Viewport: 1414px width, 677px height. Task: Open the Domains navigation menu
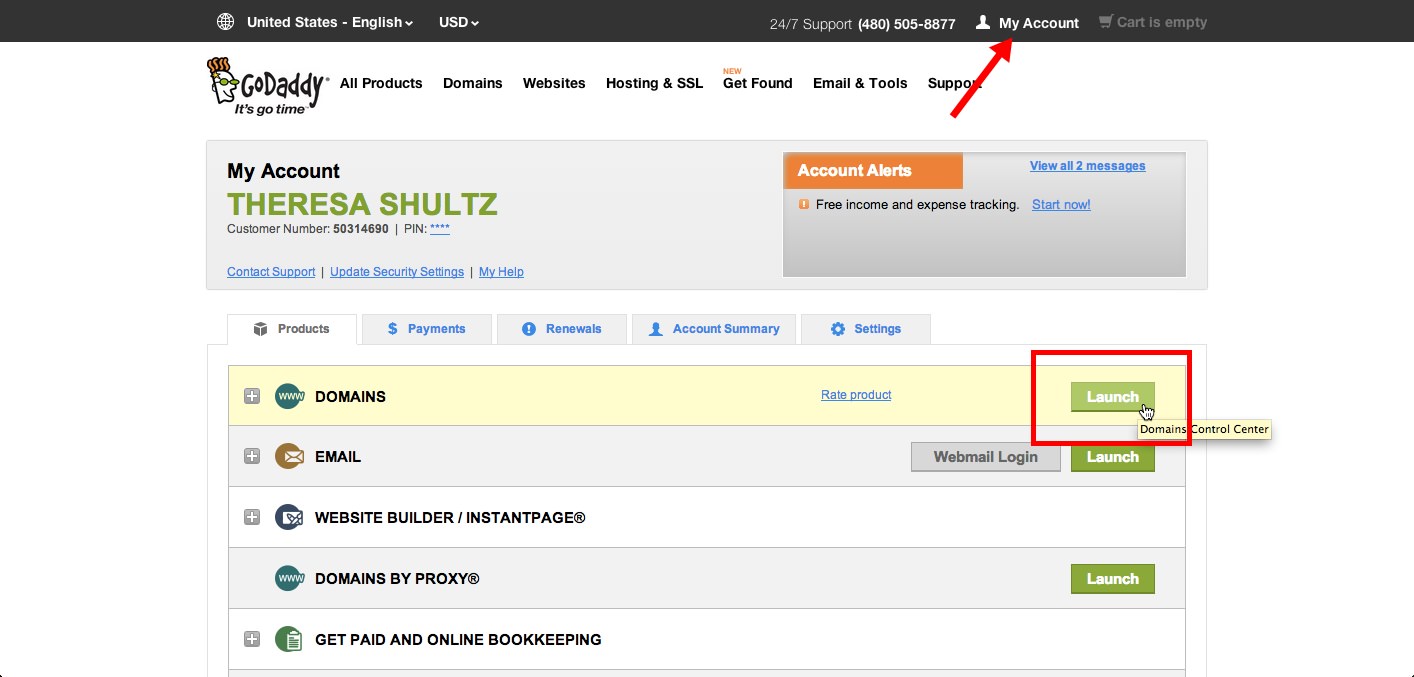point(472,83)
